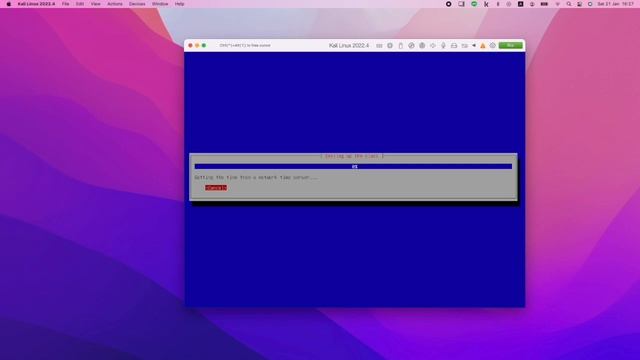Expand the toolbar arrow dropdown
The height and width of the screenshot is (360, 640).
(x=474, y=46)
